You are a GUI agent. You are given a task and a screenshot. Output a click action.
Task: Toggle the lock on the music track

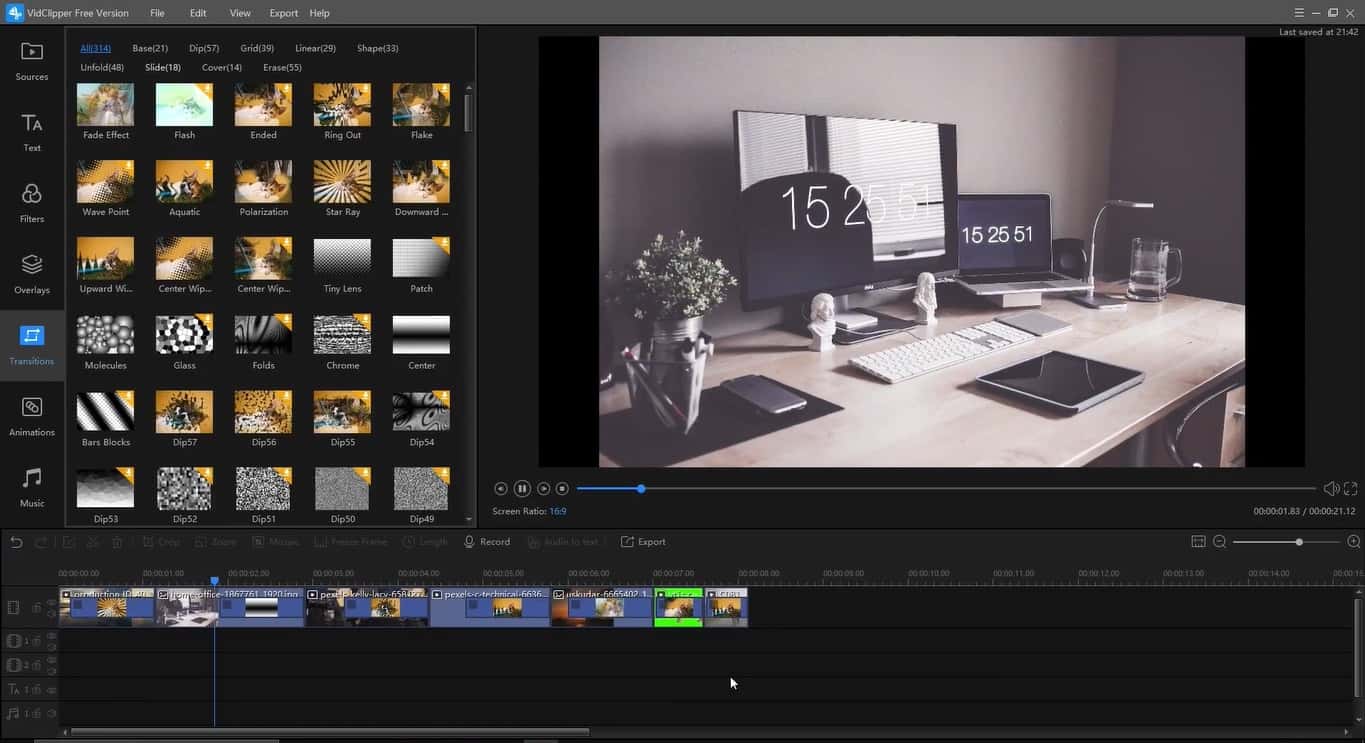pos(36,714)
